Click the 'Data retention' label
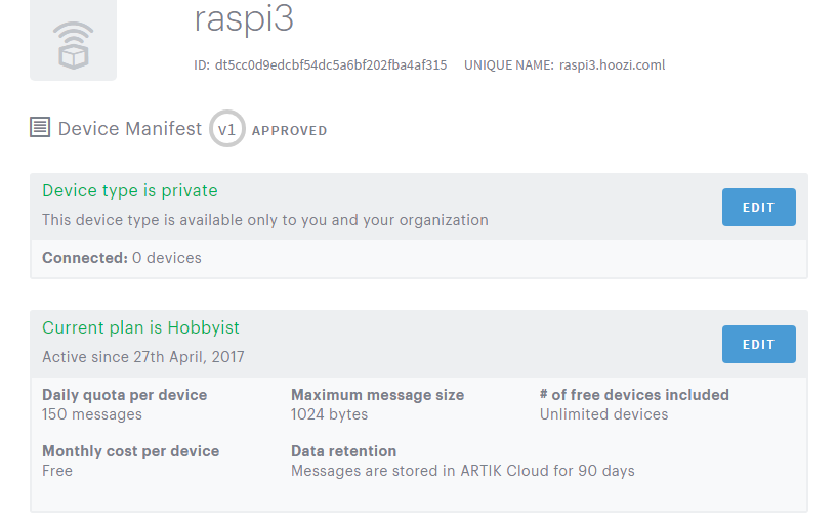The height and width of the screenshot is (529, 837). point(343,451)
